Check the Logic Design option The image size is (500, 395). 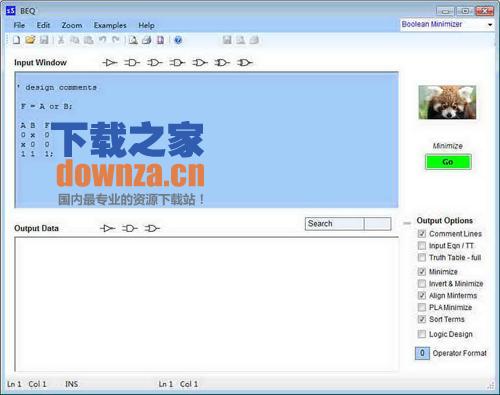(x=422, y=334)
